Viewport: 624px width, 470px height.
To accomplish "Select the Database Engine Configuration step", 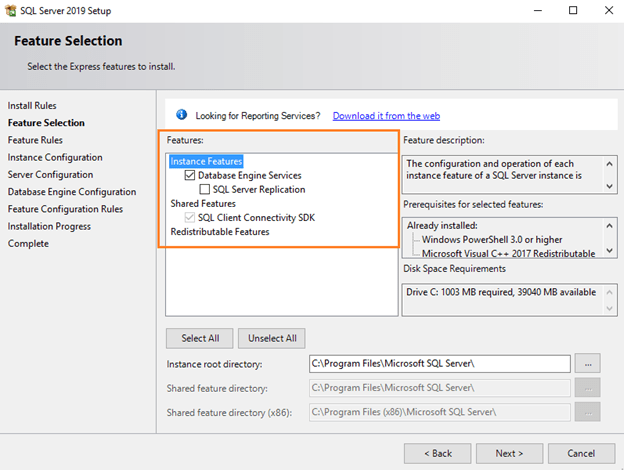I will point(72,192).
